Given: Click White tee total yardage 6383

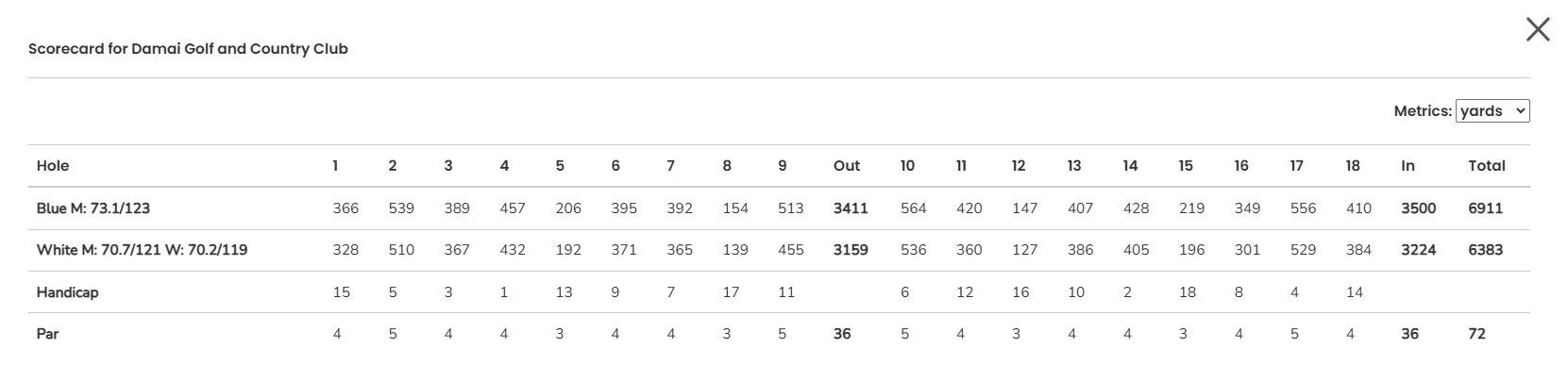Looking at the screenshot, I should [1485, 250].
